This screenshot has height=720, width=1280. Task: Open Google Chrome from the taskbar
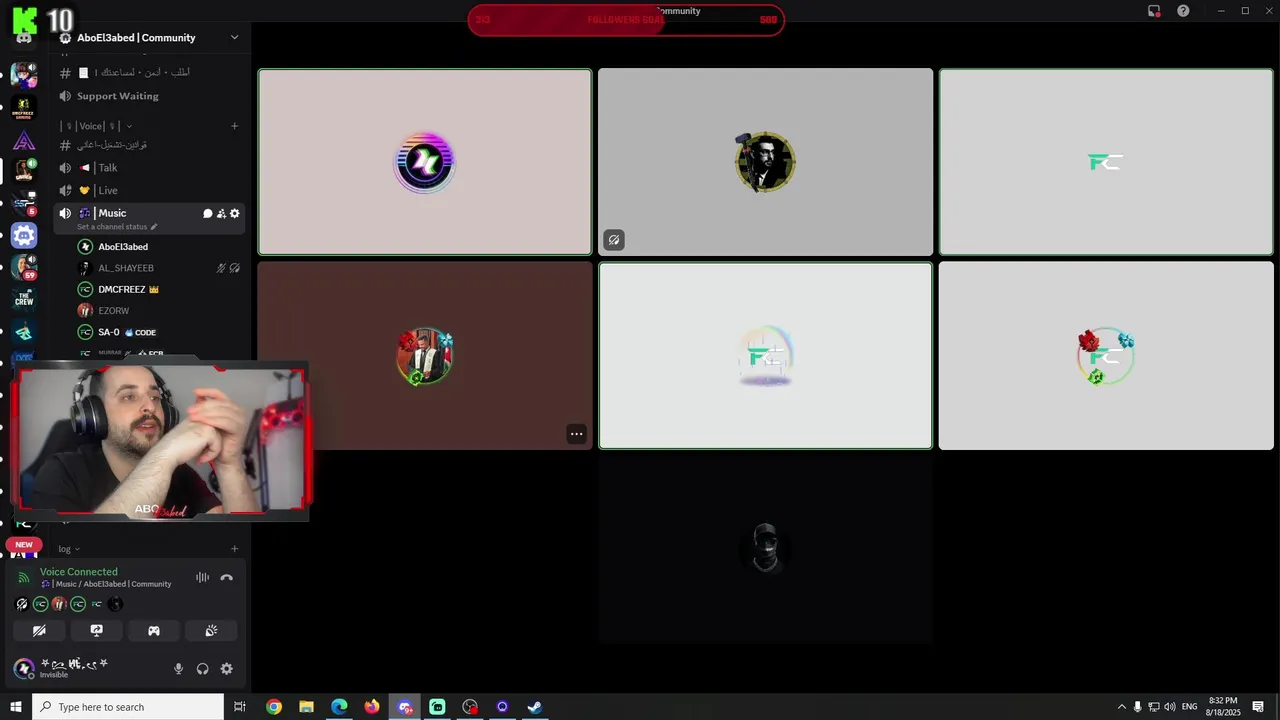[x=273, y=707]
